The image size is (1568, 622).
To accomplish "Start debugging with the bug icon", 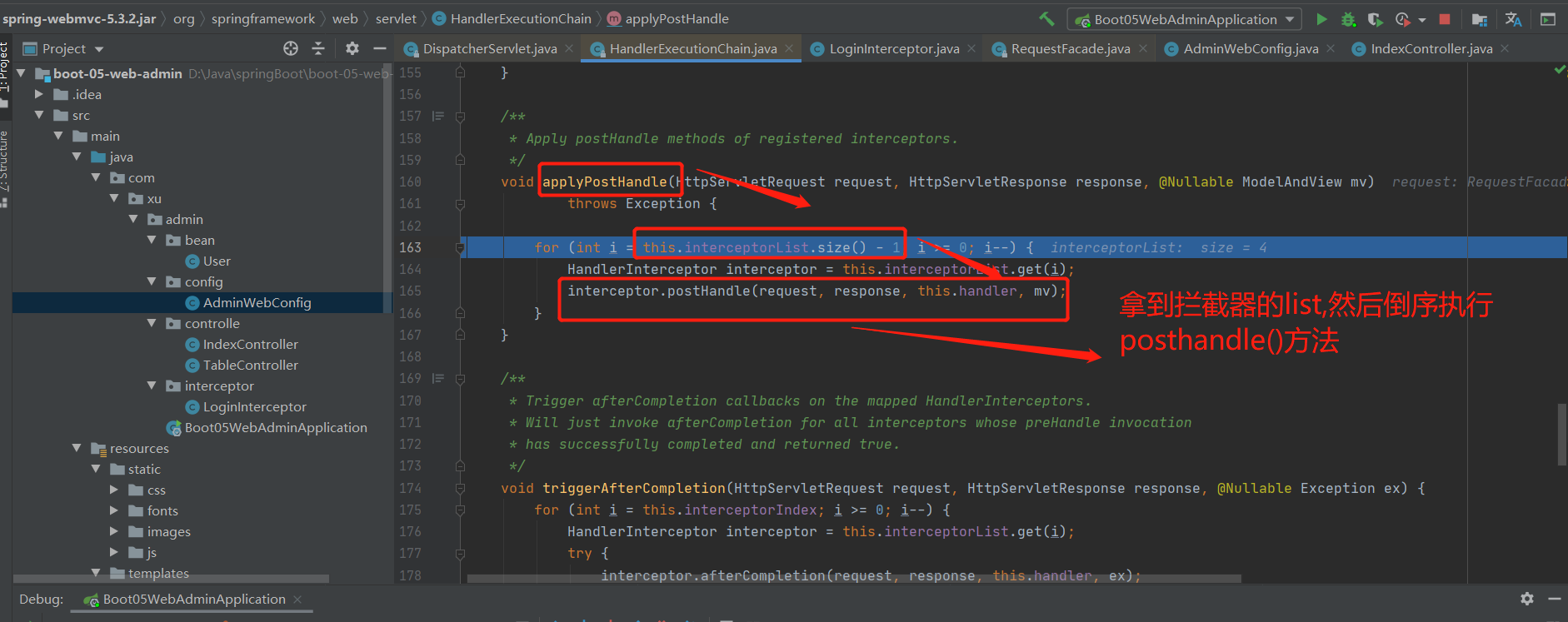I will [1348, 19].
